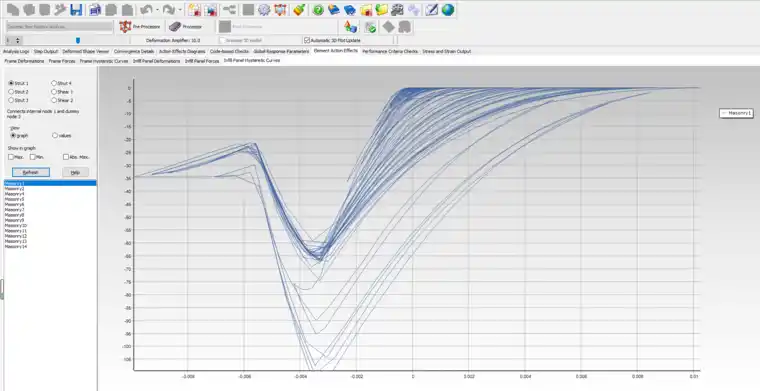Image resolution: width=760 pixels, height=391 pixels.
Task: Click the Help button beside Refresh
Action: (75, 172)
